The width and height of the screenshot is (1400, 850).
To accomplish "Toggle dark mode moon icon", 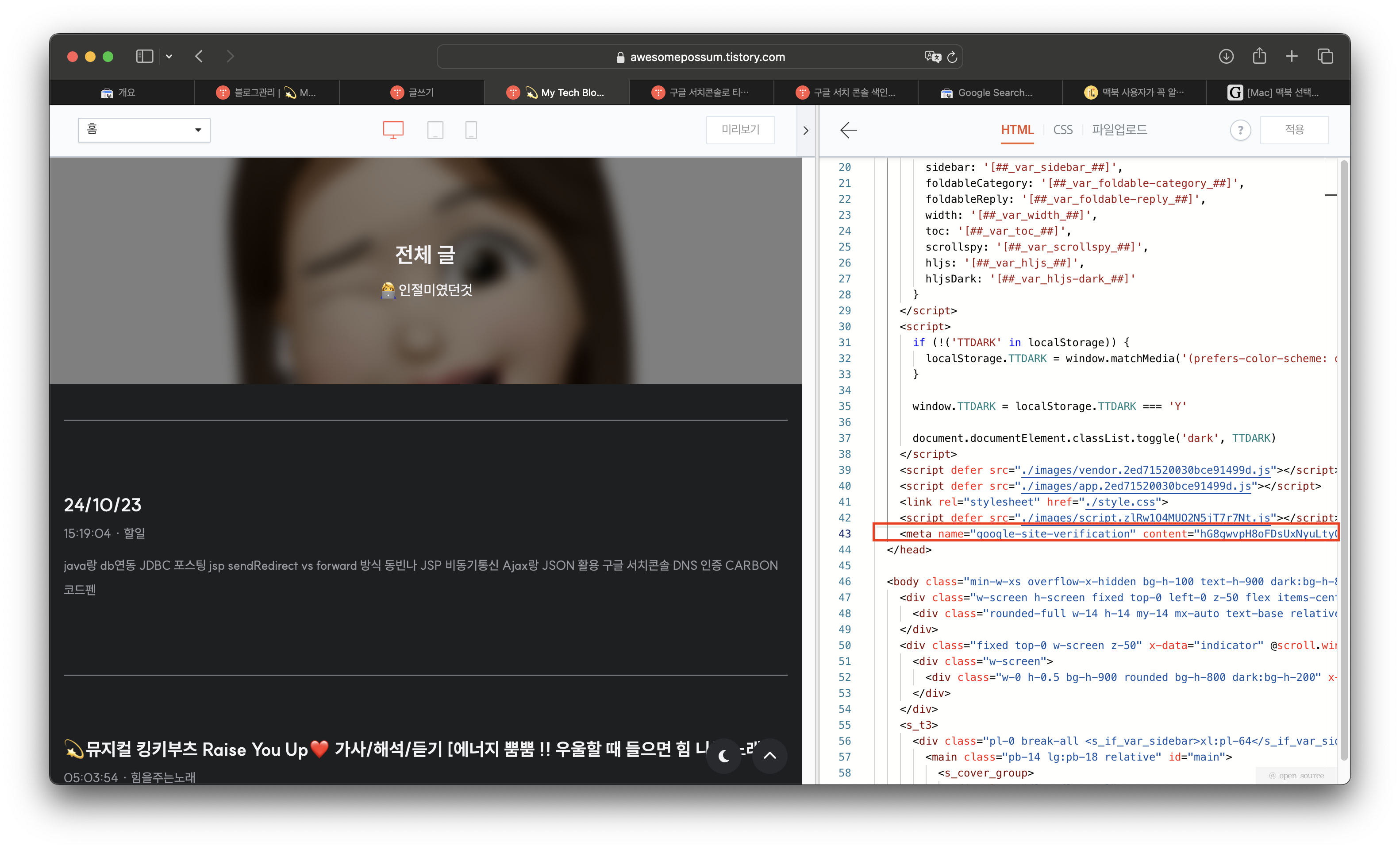I will (x=723, y=756).
